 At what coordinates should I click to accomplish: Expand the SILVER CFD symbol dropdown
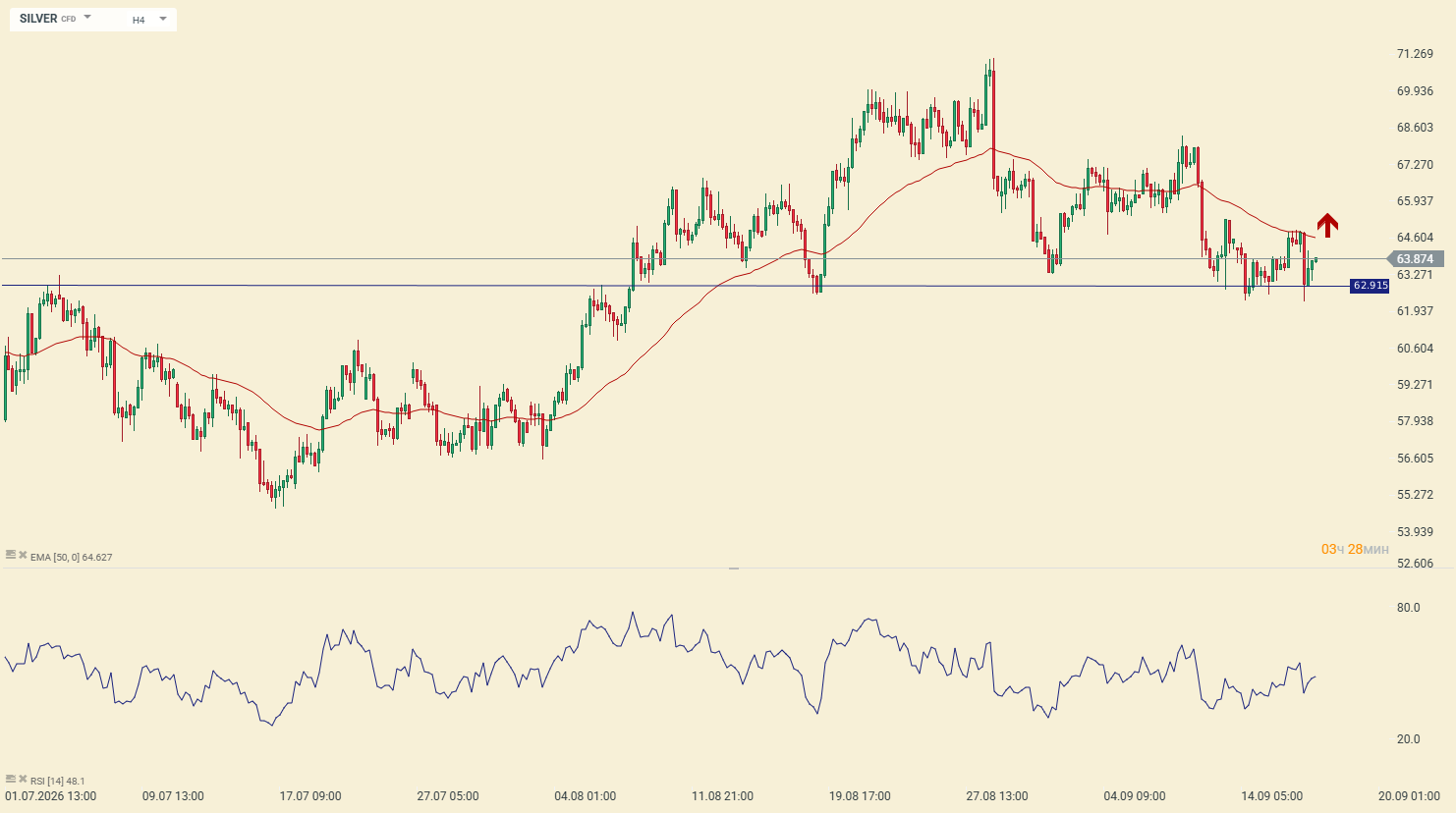pos(87,18)
